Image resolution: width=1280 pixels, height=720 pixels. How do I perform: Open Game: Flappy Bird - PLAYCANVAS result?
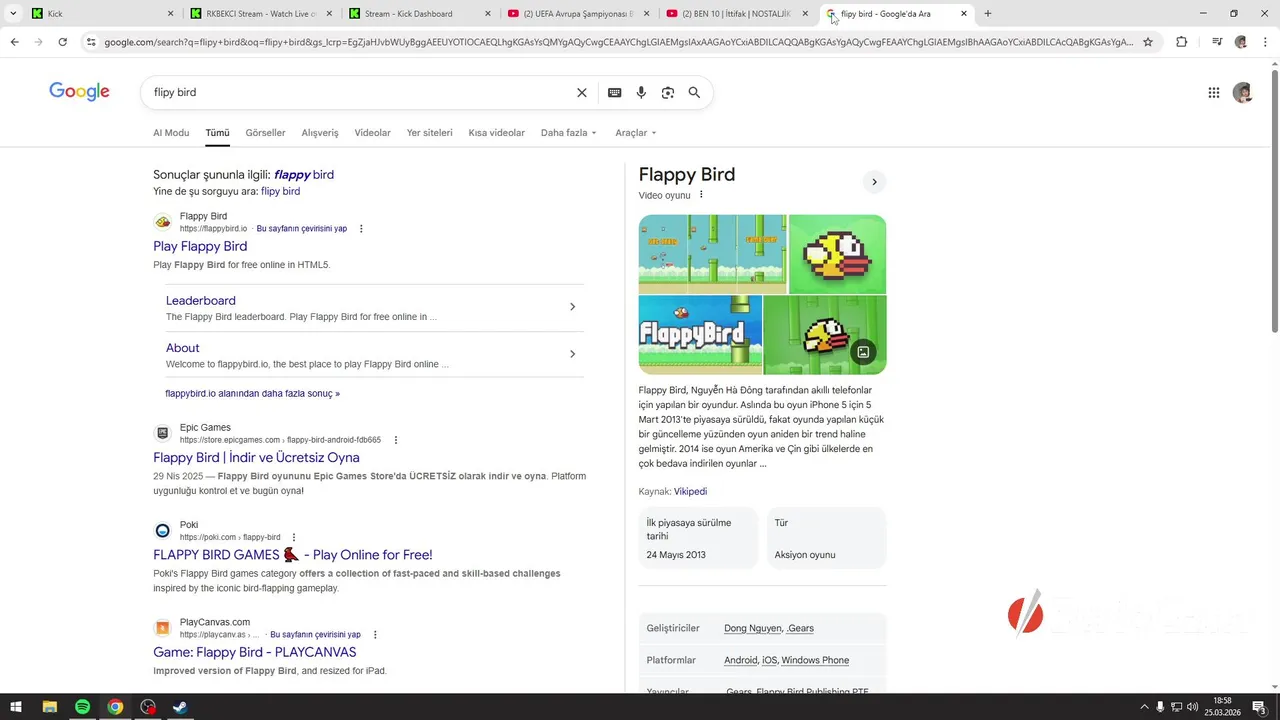[x=254, y=652]
